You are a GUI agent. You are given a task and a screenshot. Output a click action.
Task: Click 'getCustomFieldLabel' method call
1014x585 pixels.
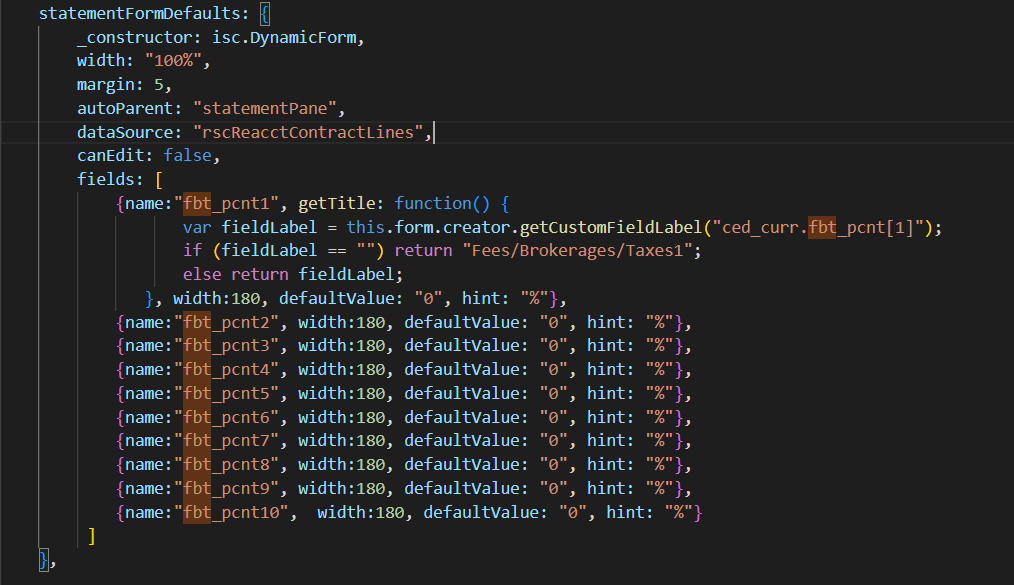pyautogui.click(x=610, y=228)
